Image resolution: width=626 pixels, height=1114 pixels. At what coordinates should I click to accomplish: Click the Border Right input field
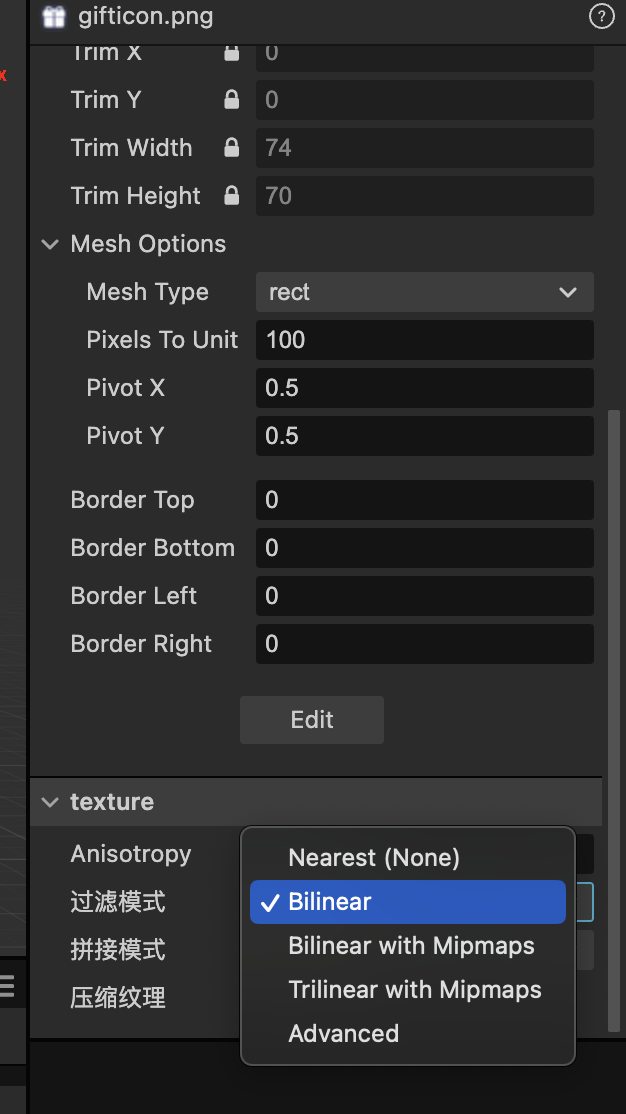[x=424, y=644]
